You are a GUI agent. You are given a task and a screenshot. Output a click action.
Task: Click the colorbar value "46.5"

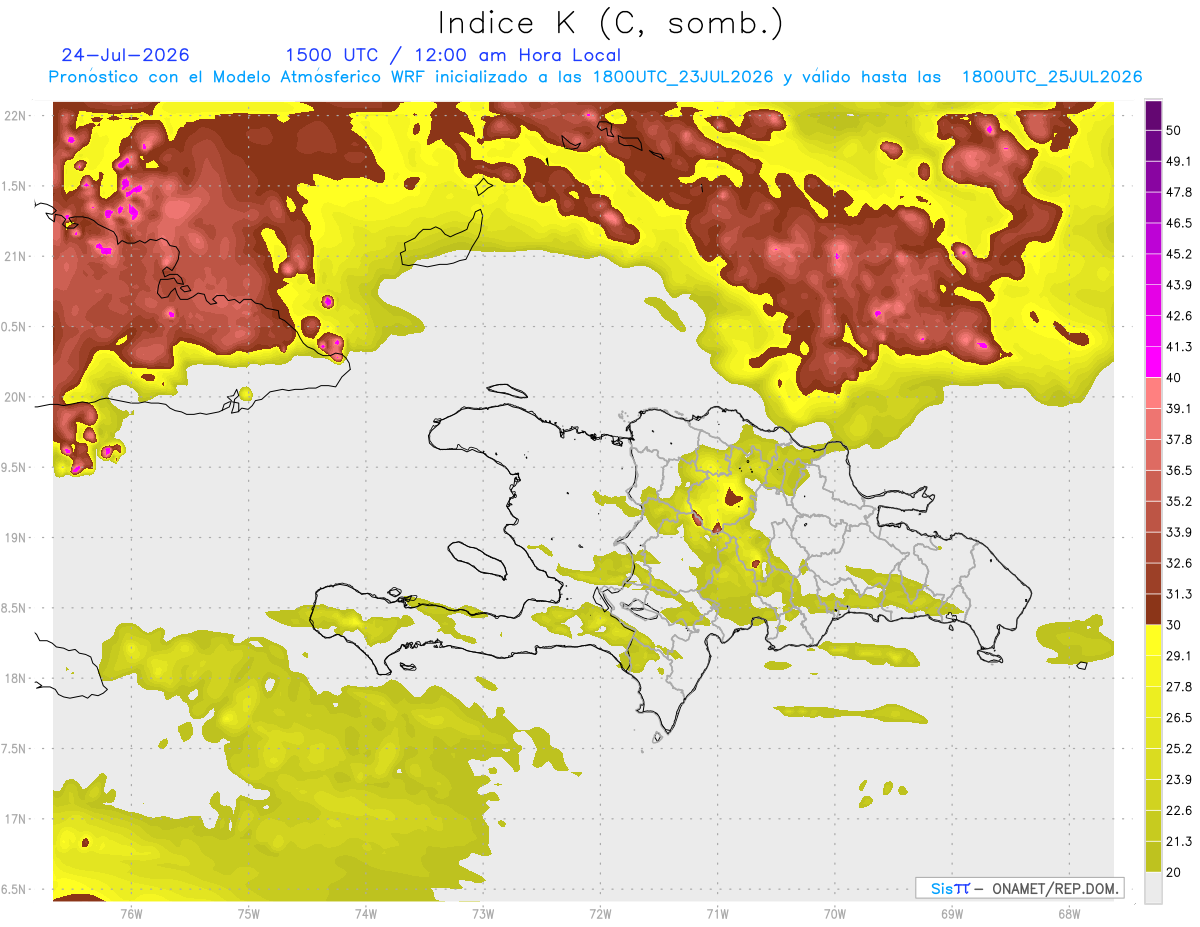[1178, 223]
